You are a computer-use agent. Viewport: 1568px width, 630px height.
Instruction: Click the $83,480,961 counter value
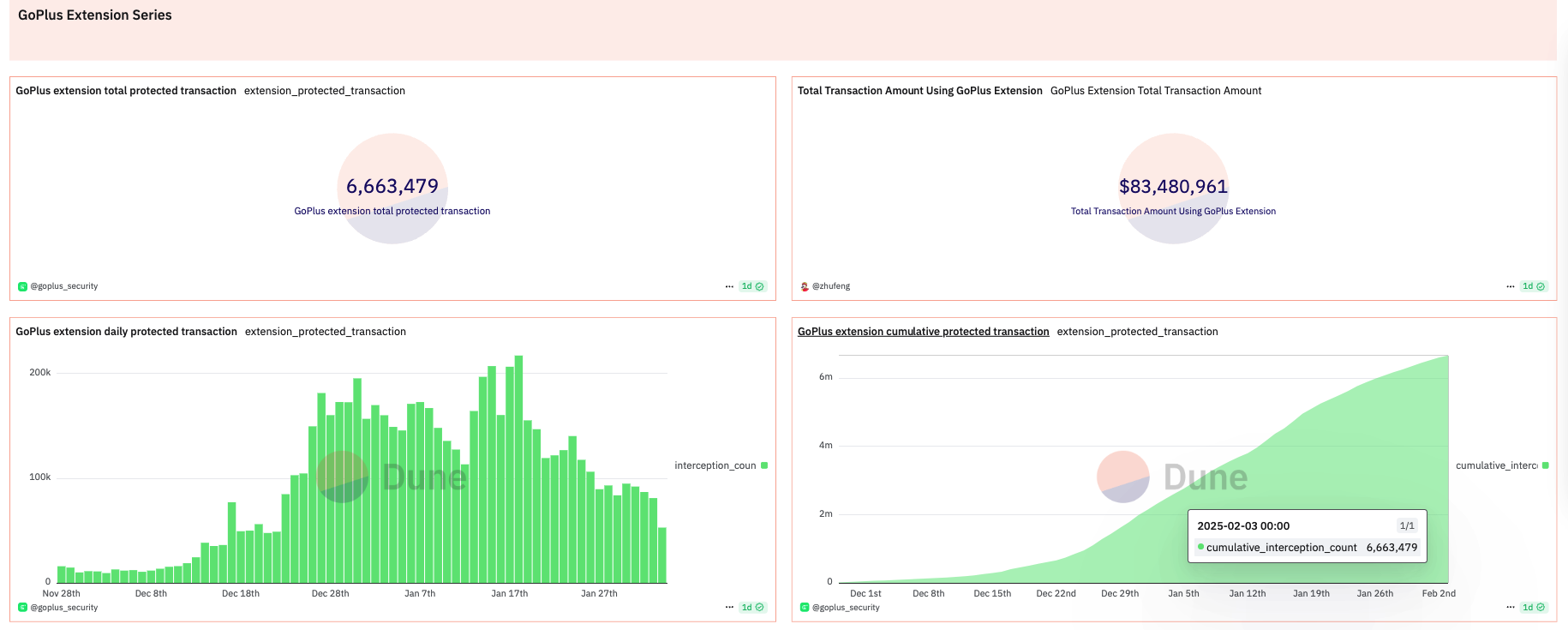pos(1173,186)
